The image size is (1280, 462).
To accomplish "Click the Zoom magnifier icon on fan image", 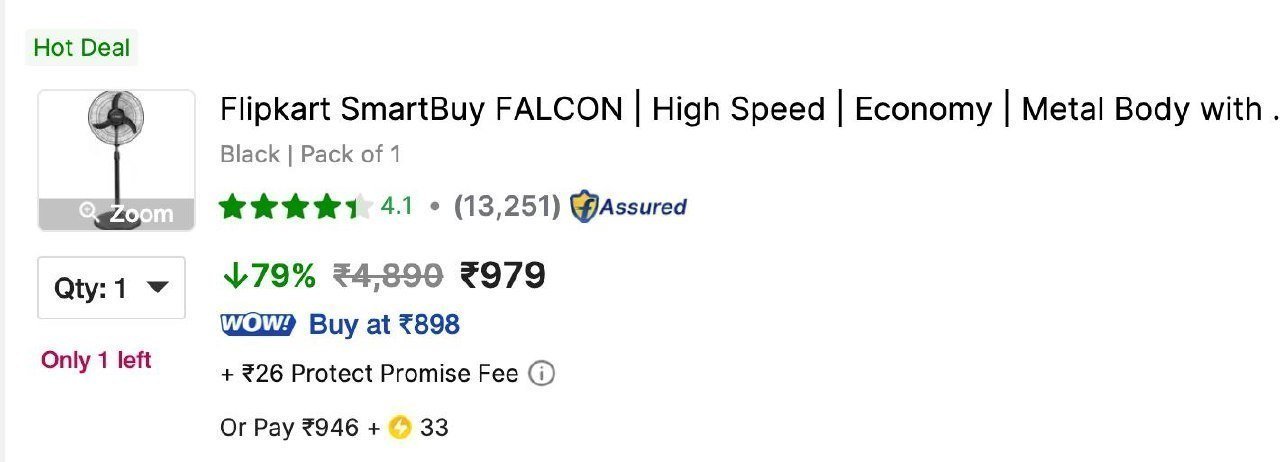I will (x=91, y=213).
